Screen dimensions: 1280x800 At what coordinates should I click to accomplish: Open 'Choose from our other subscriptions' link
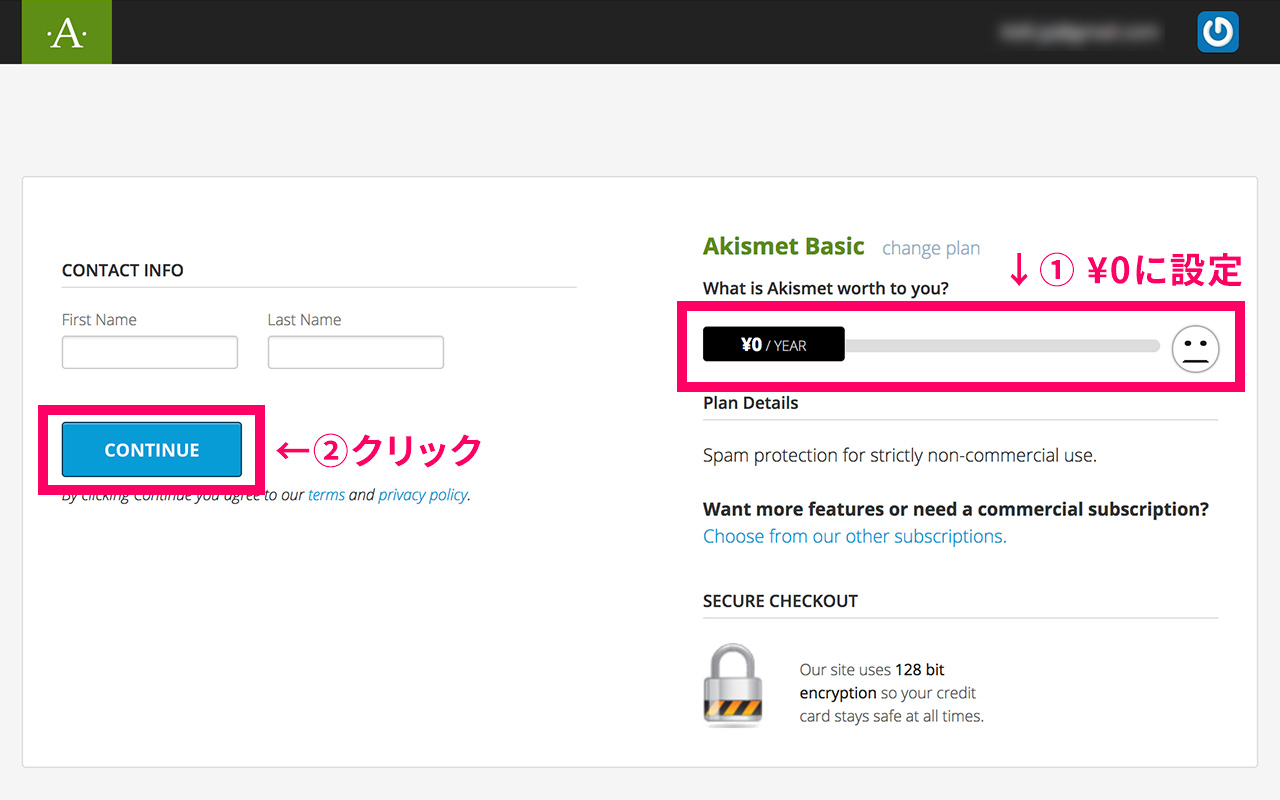coord(854,536)
